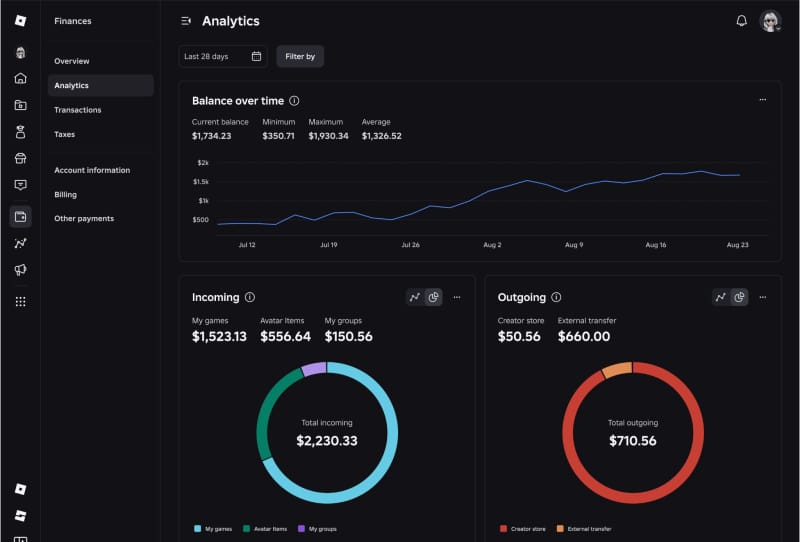
Task: Click the Creator store amount $50.56
Action: (x=519, y=336)
